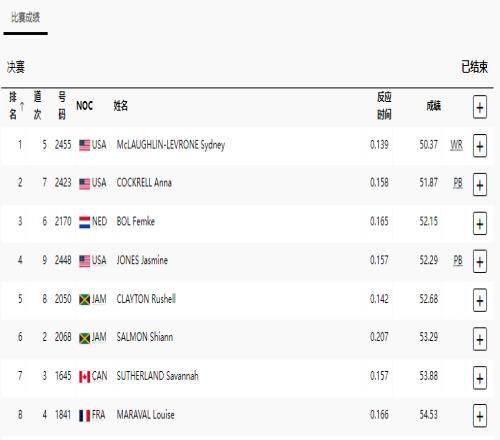Expand details for SUTHERLAND Savannah's row

[x=480, y=378]
